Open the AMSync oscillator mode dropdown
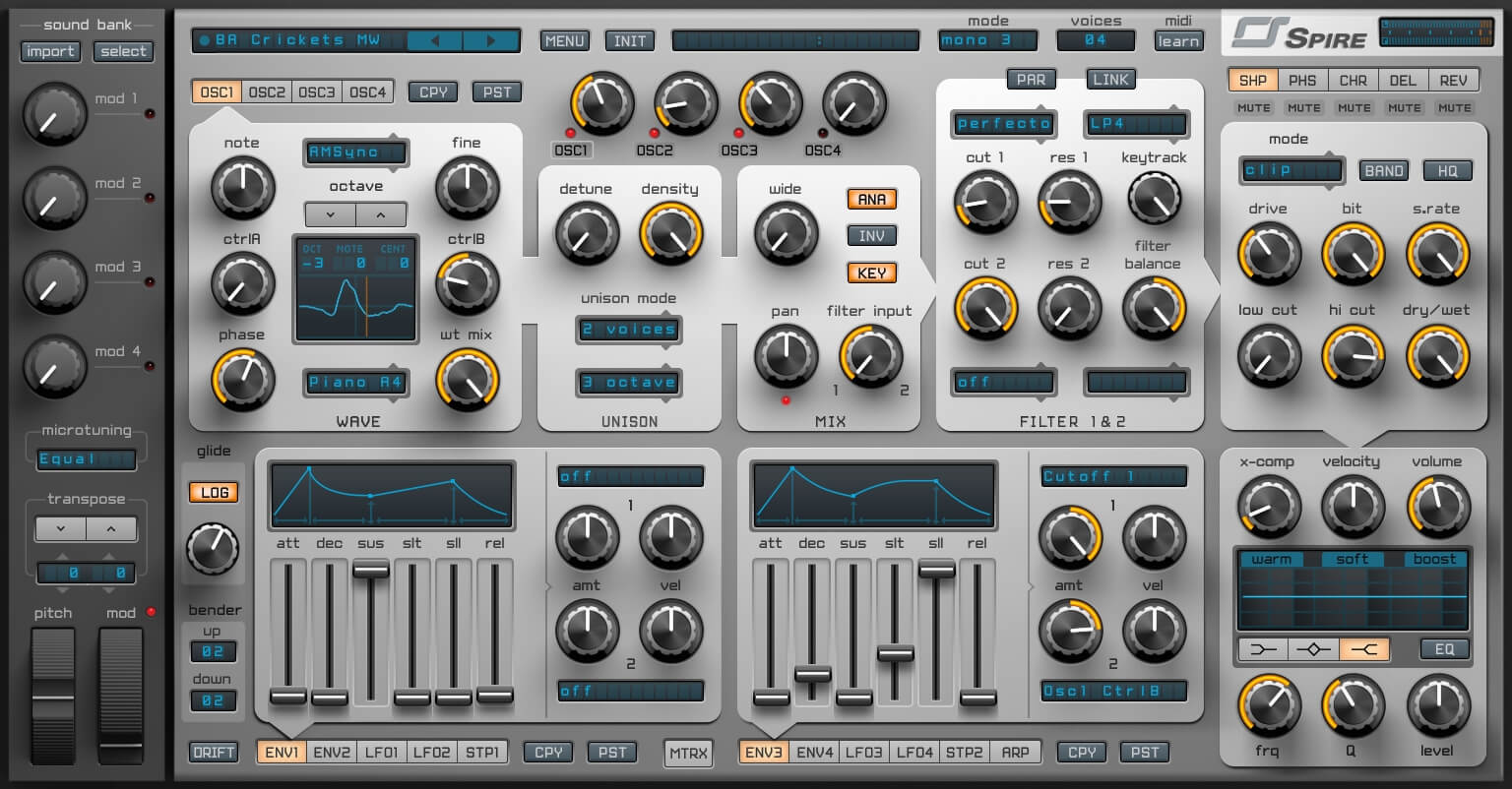This screenshot has height=789, width=1512. 355,152
